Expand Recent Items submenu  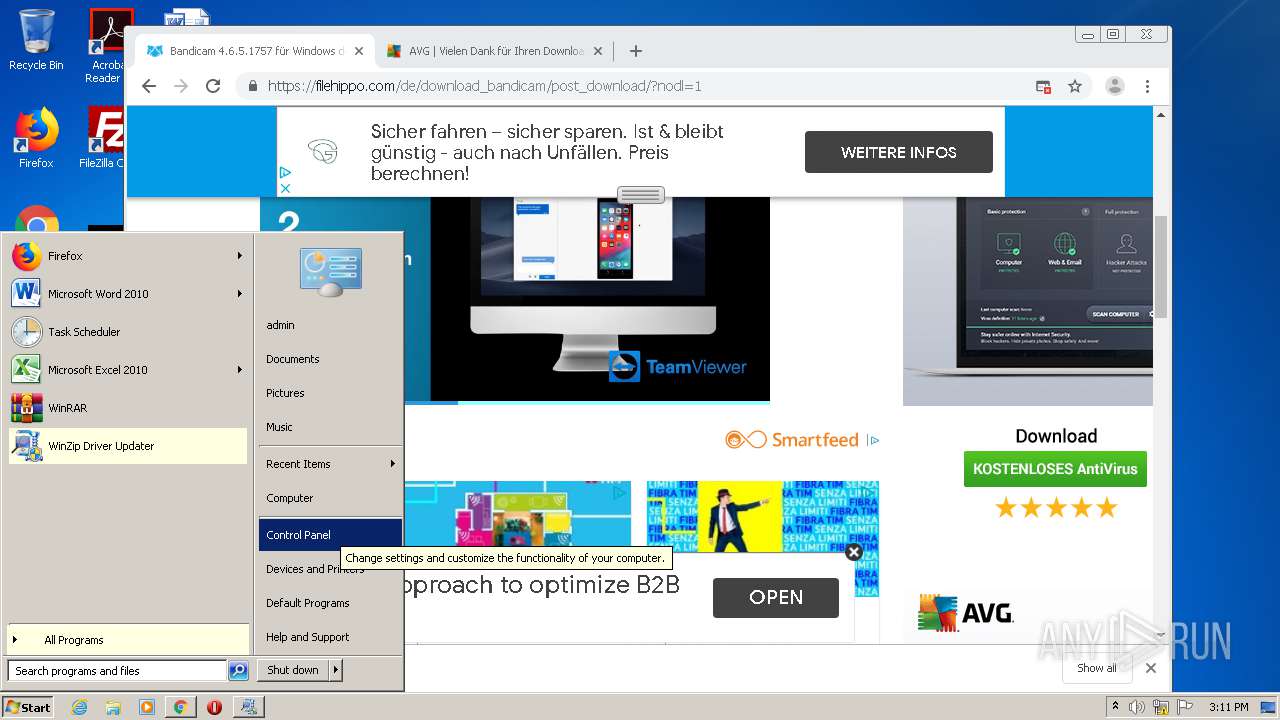click(330, 464)
